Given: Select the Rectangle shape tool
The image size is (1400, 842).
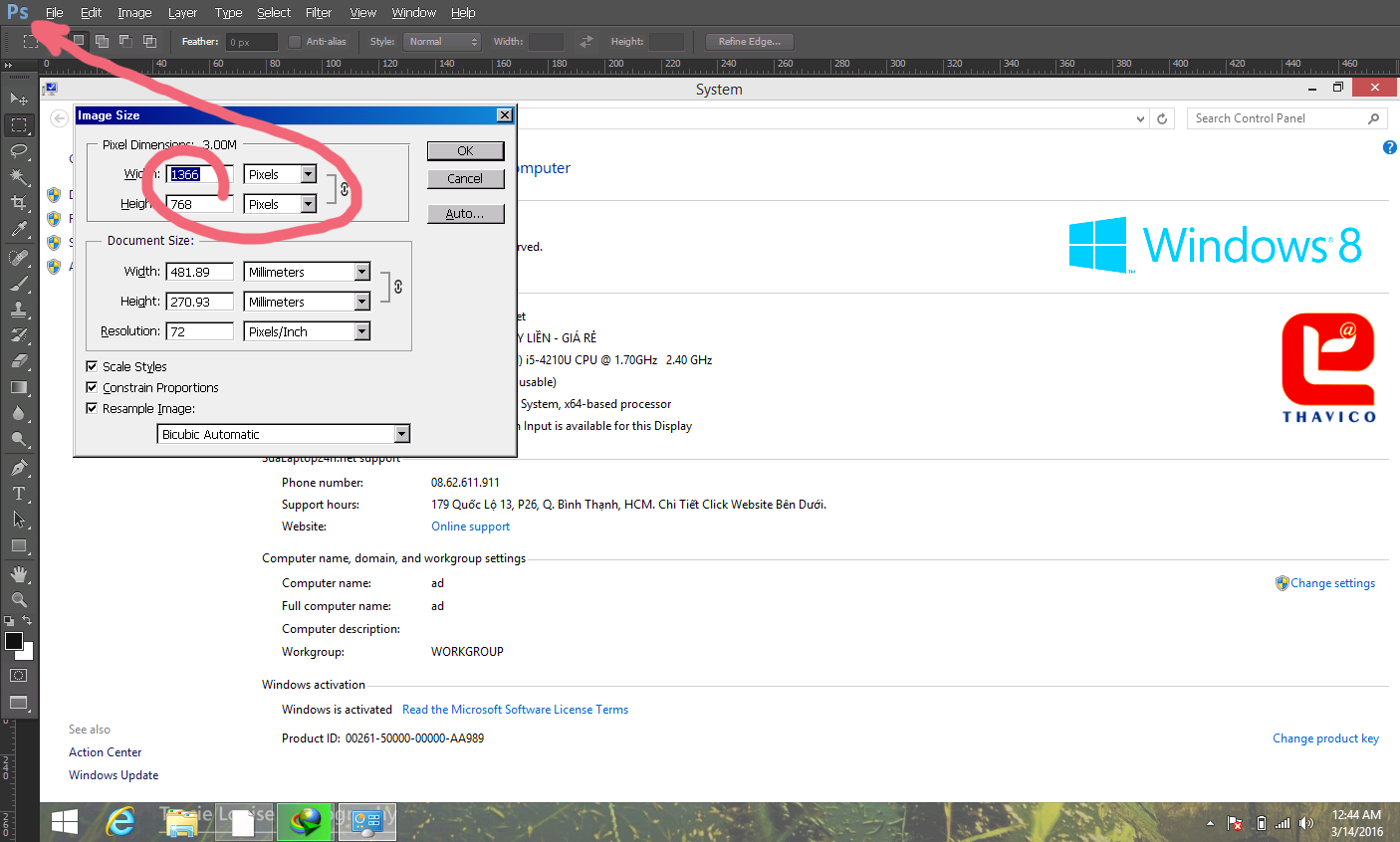Looking at the screenshot, I should click(x=19, y=545).
